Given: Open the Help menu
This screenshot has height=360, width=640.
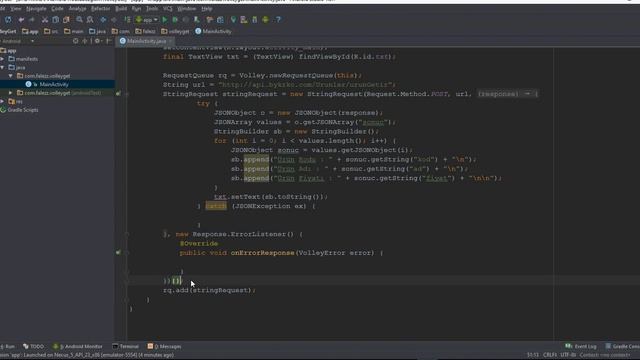Looking at the screenshot, I should pos(207,9).
